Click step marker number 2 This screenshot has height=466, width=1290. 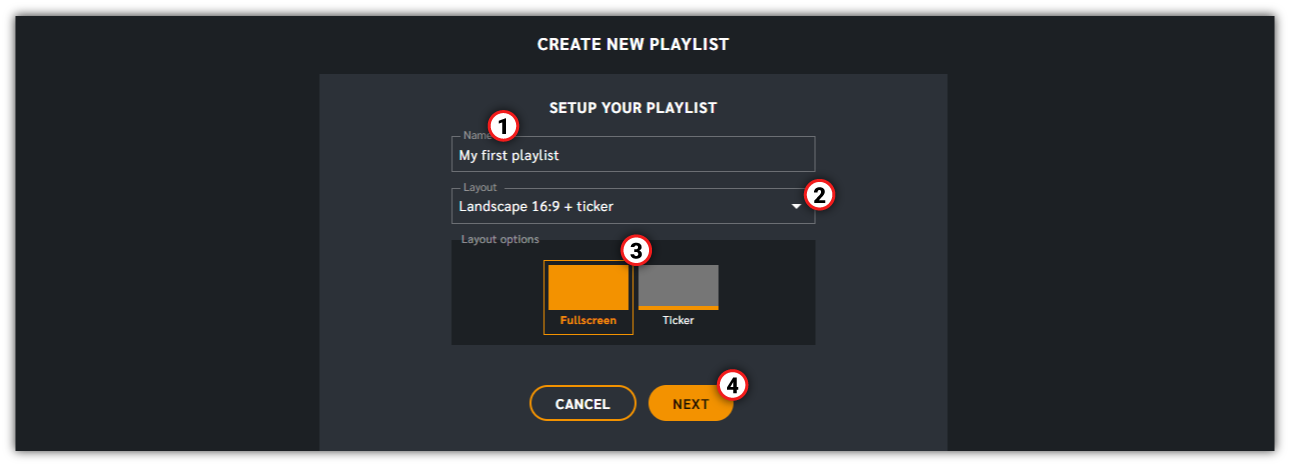pyautogui.click(x=819, y=195)
